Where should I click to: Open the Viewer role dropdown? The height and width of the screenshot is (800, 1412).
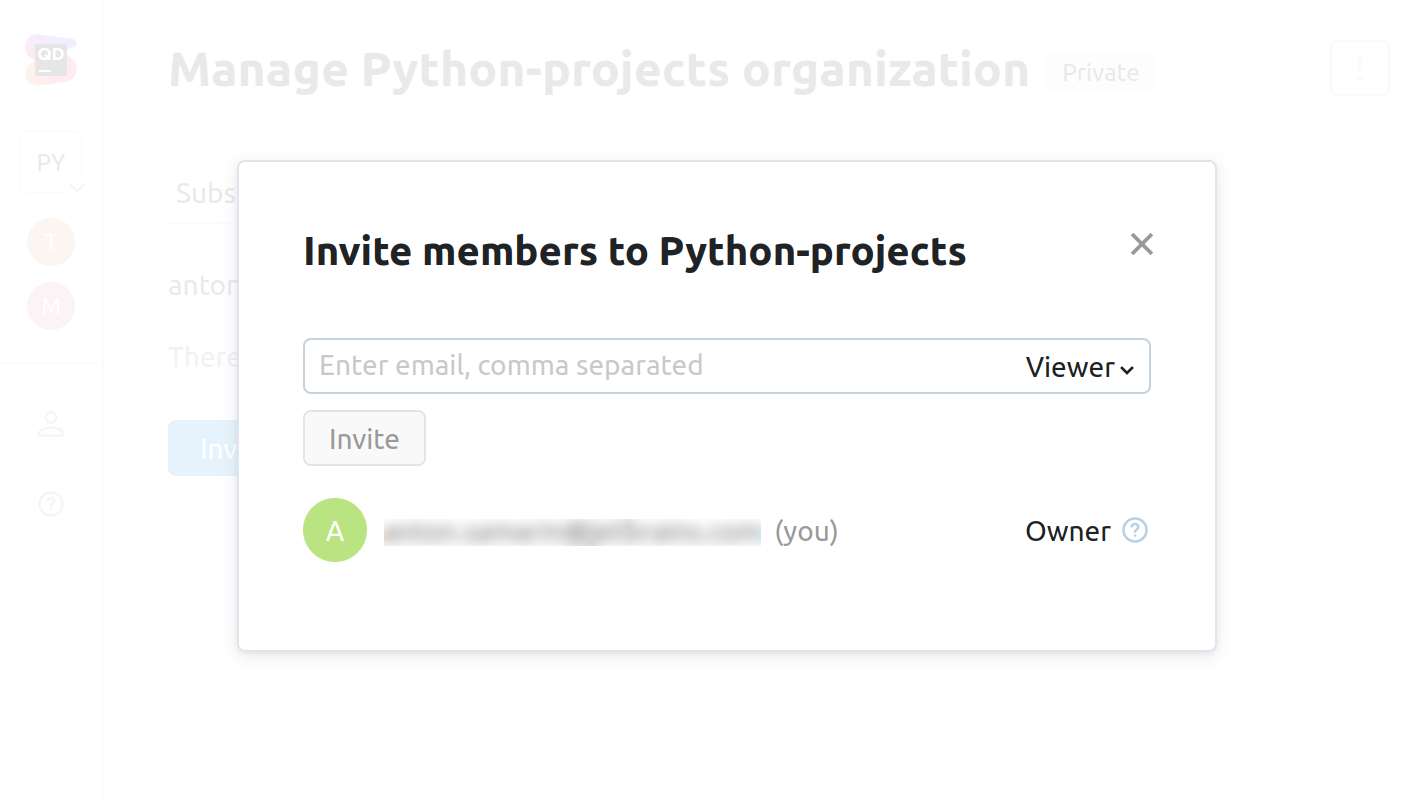tap(1080, 367)
